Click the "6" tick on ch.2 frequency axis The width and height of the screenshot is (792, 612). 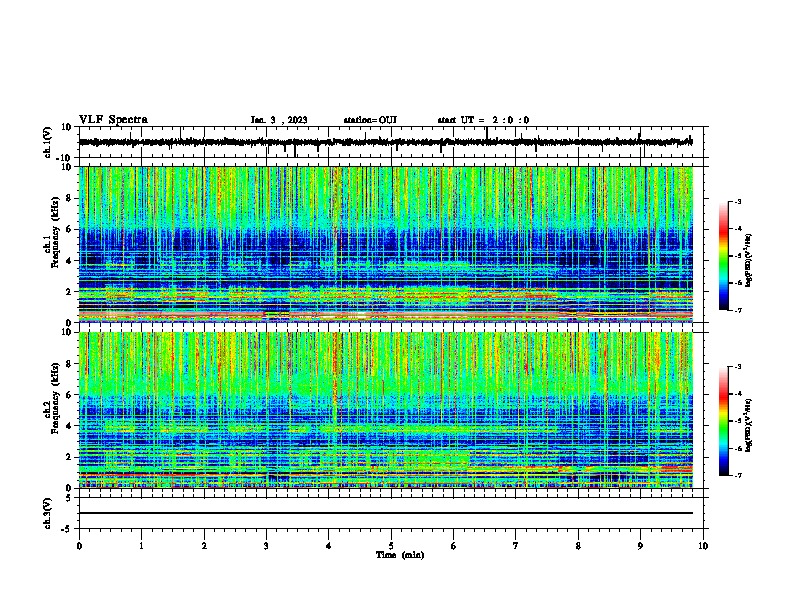click(x=69, y=394)
